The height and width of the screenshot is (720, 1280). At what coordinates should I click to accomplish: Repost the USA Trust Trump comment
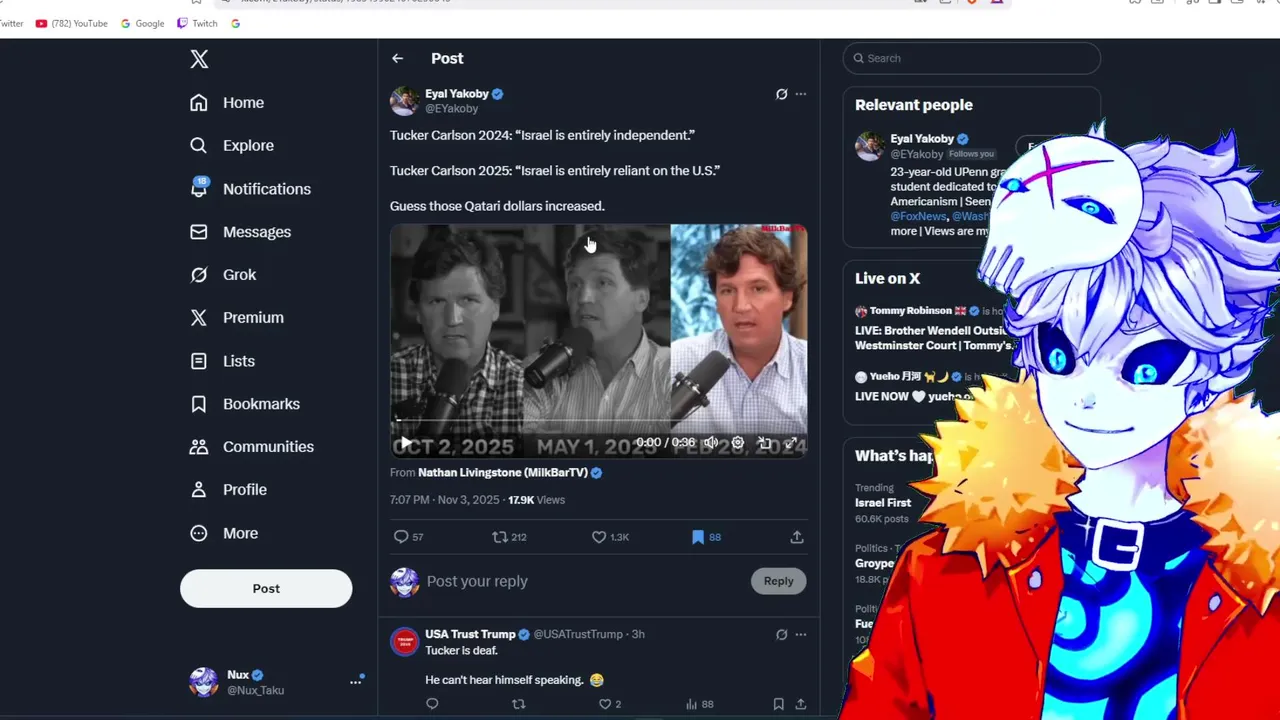[x=518, y=704]
